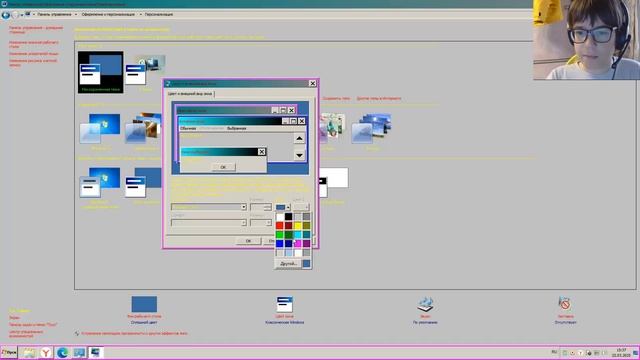Select the Windows 7 Aero theme thumbnail
Screen dimensions: 640x360
coord(100,129)
